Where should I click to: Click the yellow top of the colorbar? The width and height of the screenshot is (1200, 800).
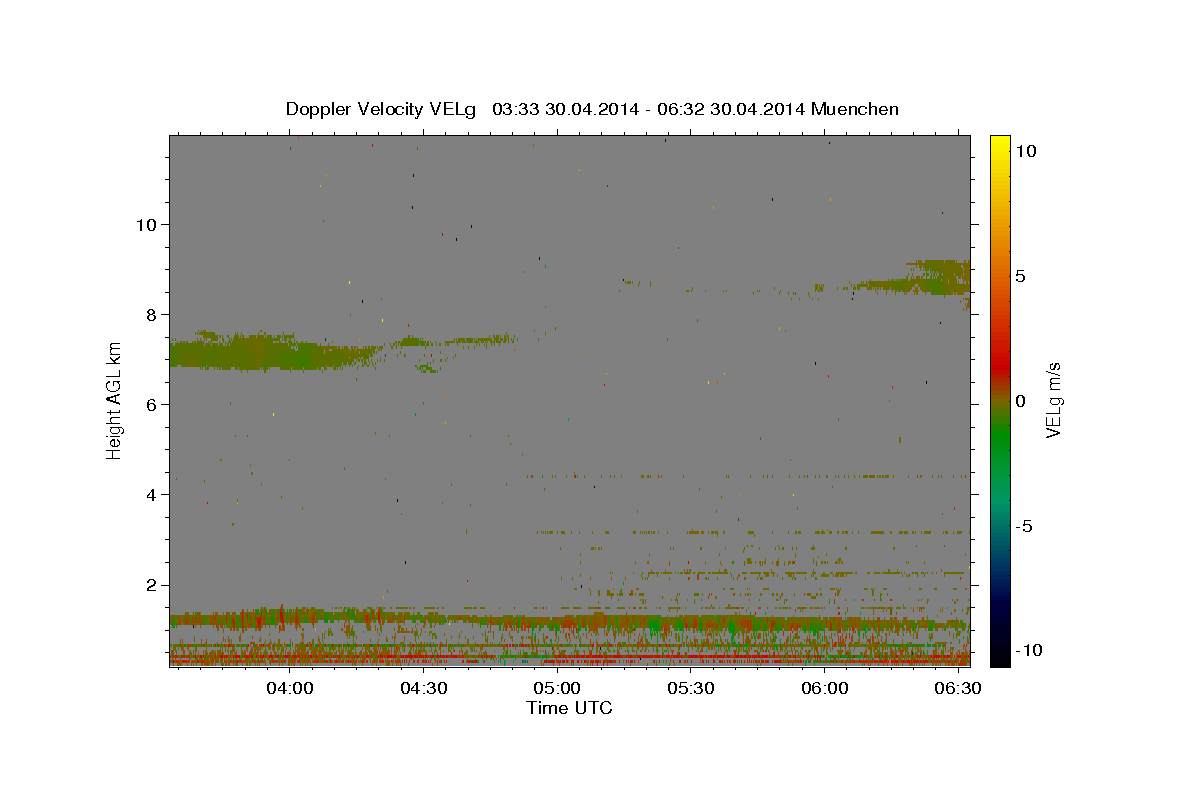999,145
